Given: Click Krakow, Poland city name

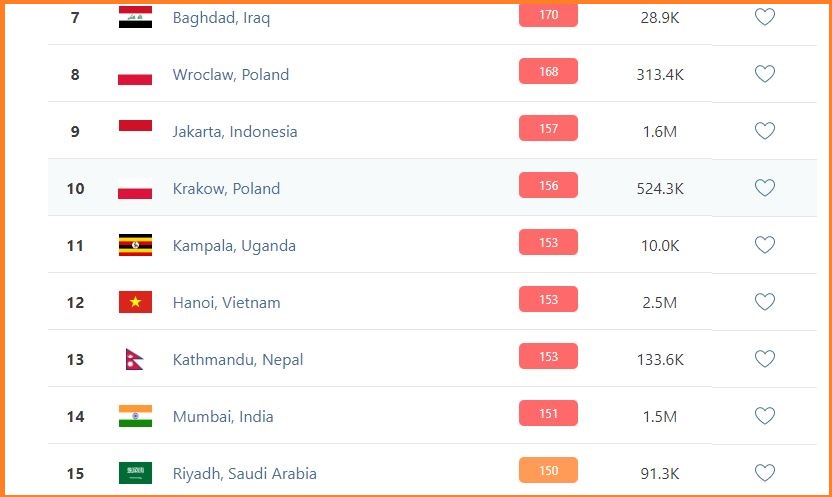Looking at the screenshot, I should tap(226, 189).
